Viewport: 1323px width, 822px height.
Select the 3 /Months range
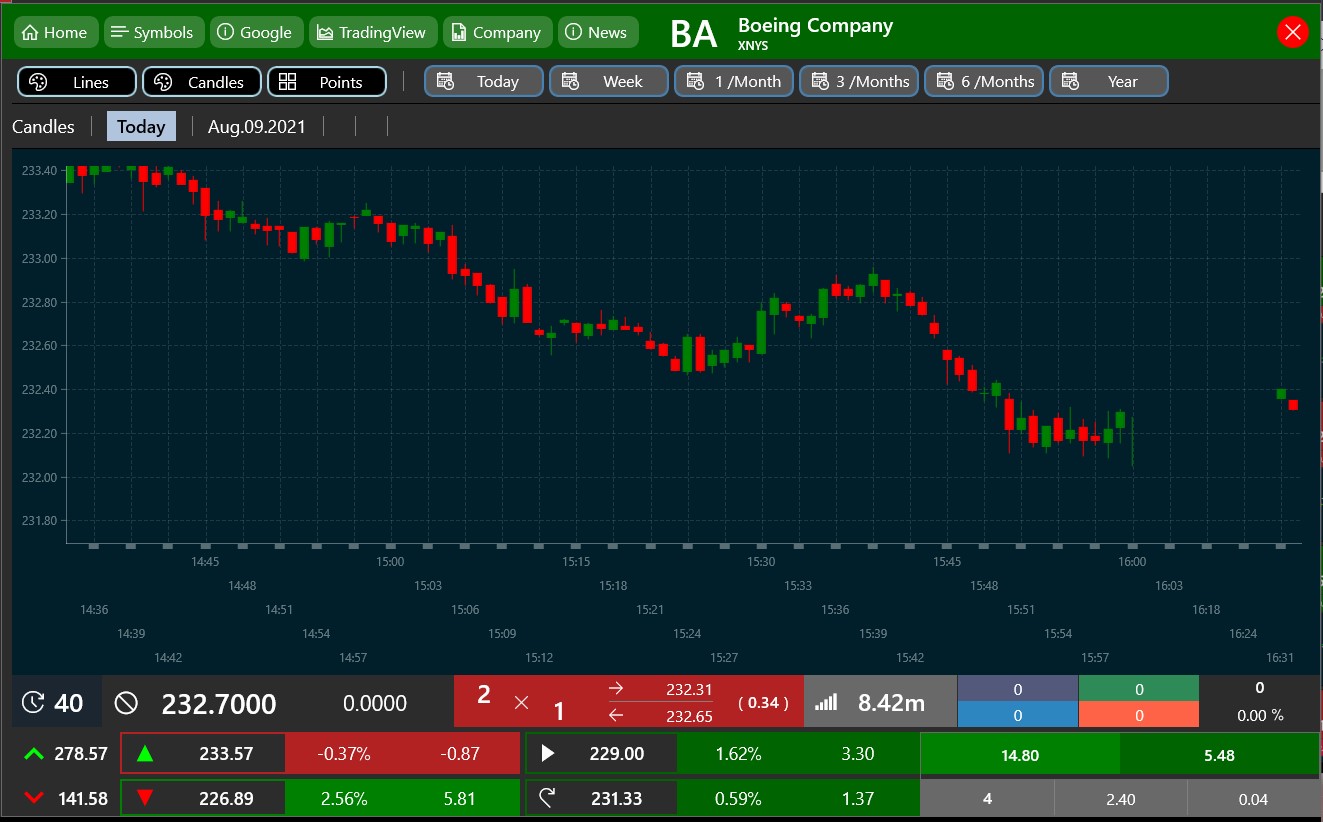pyautogui.click(x=859, y=82)
